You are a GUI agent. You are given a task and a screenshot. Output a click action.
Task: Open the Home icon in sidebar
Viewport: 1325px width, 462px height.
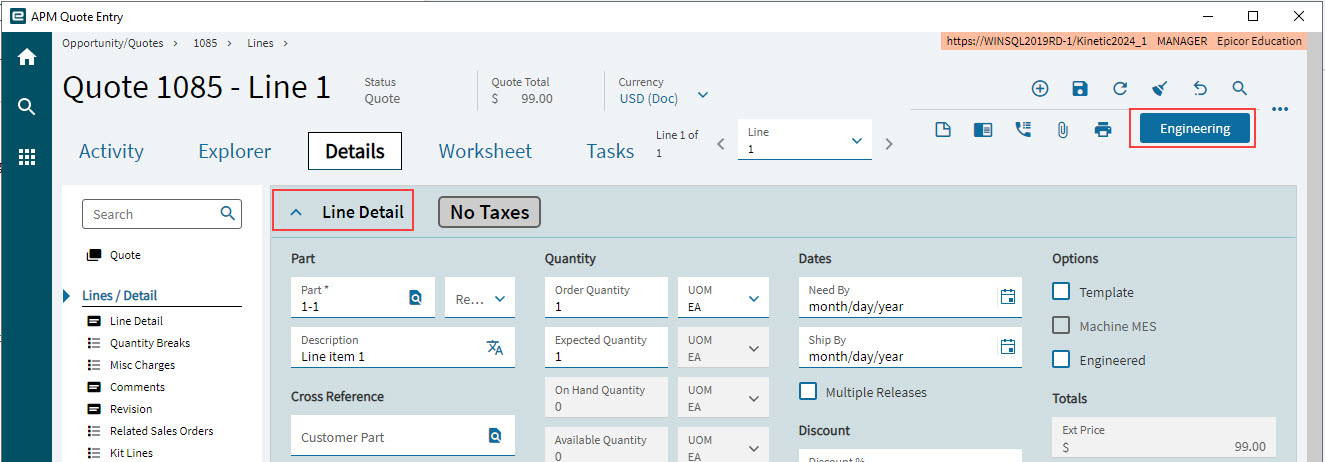click(x=27, y=58)
